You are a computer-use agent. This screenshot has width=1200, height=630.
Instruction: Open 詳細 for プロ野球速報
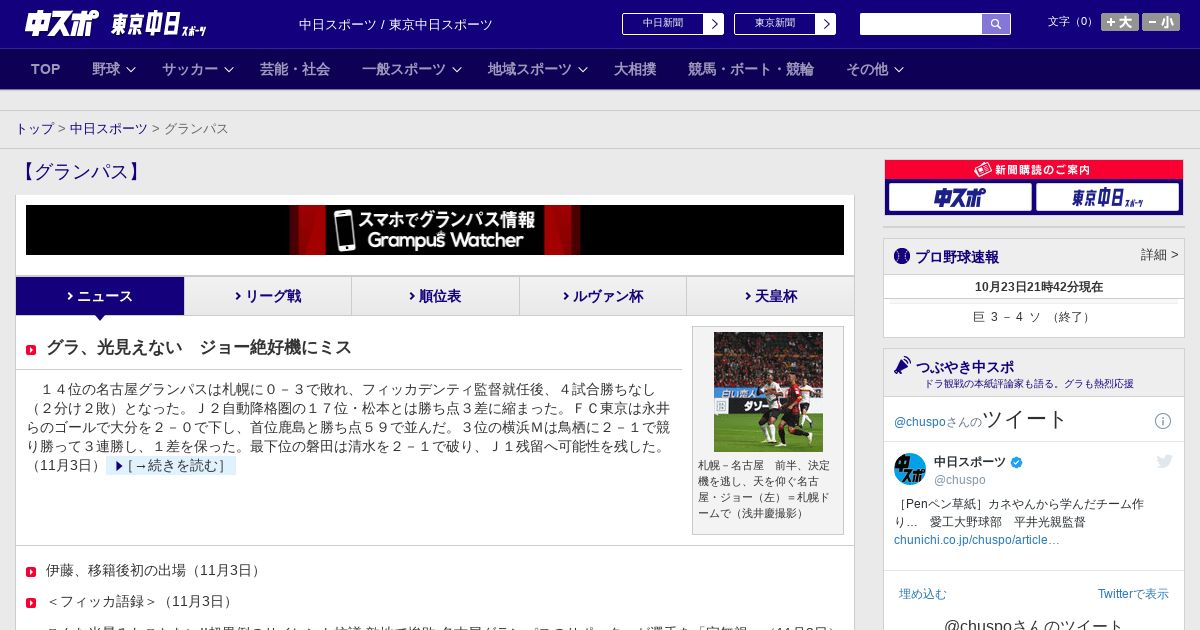point(1159,255)
